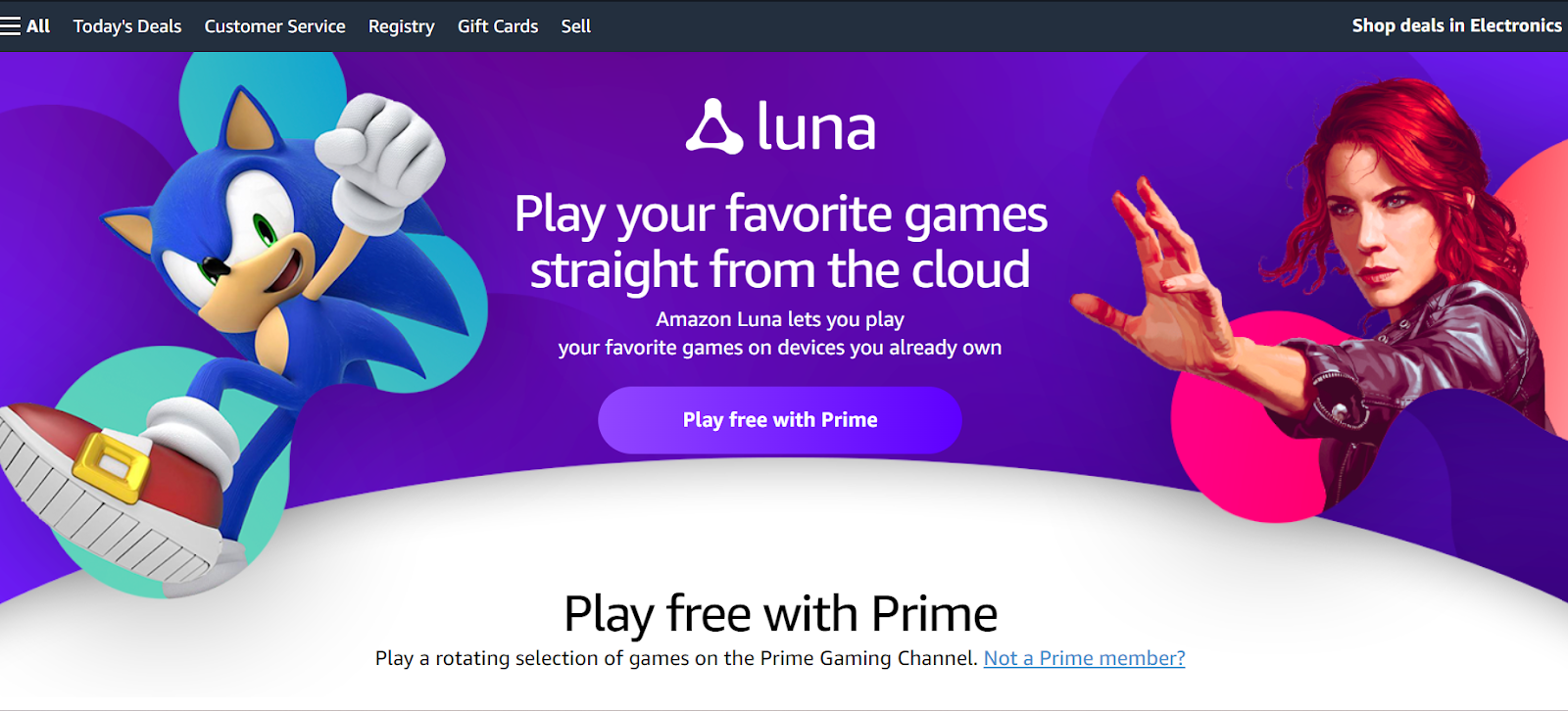
Task: Click the luna wordmark text
Action: (816, 127)
